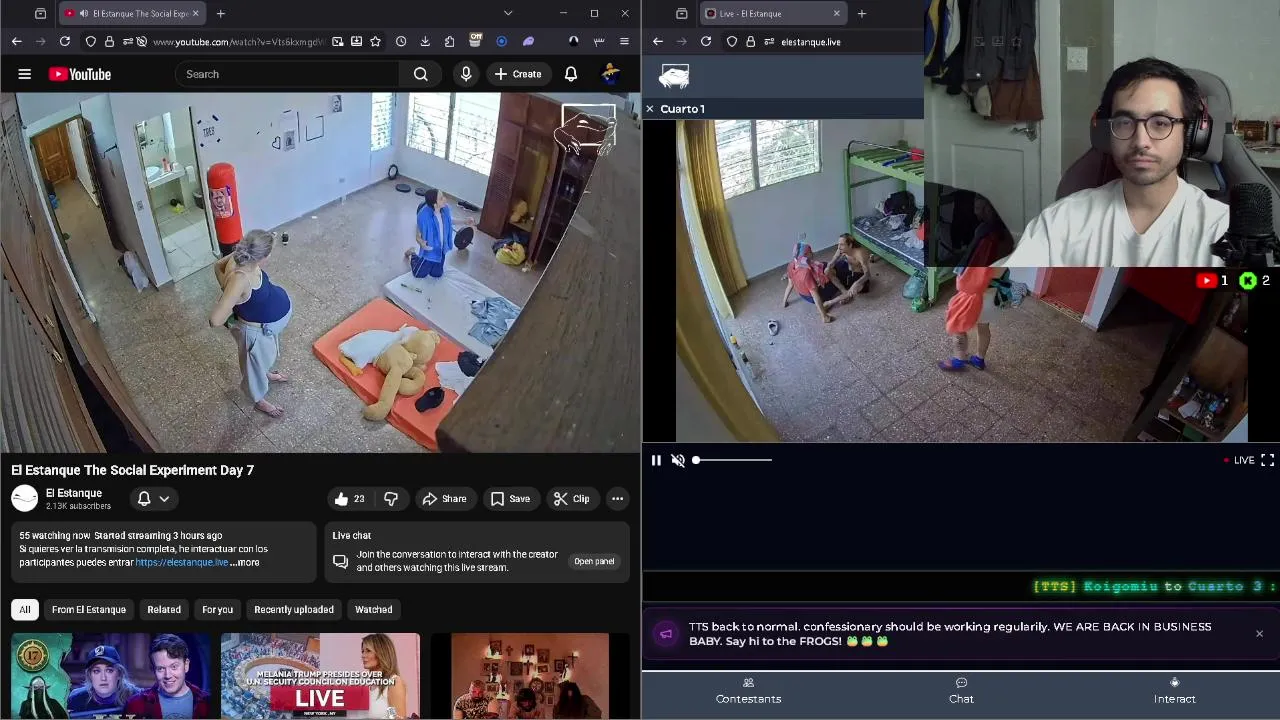This screenshot has height=720, width=1280.
Task: Select the From El Estanque filter chip
Action: coord(89,609)
